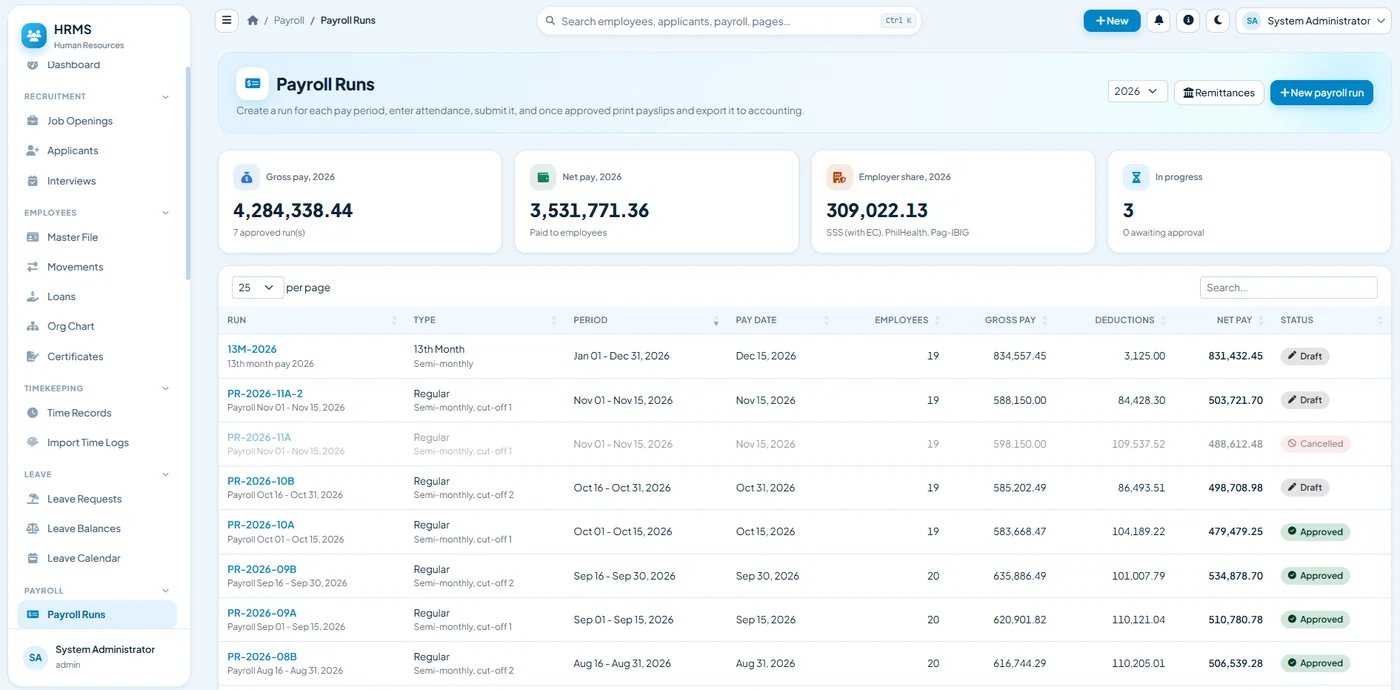Open run PR-2026-09A
Screen dimensions: 1400x690
pos(262,613)
